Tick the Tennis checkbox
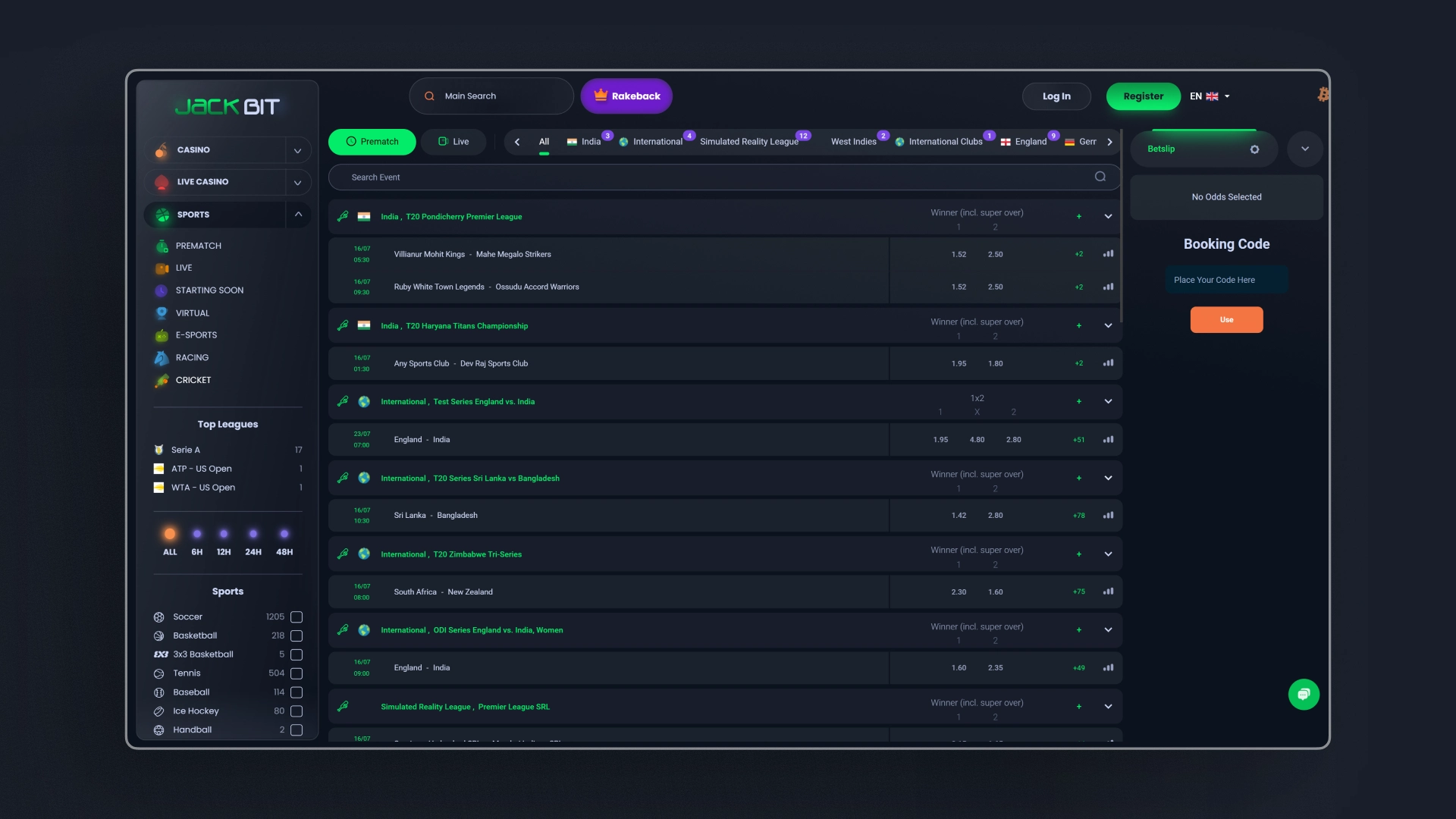The image size is (1456, 819). click(297, 673)
